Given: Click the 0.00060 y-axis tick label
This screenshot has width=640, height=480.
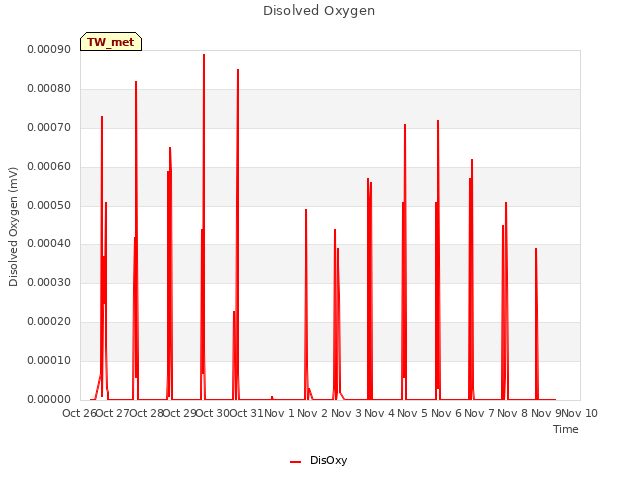Looking at the screenshot, I should point(49,167).
